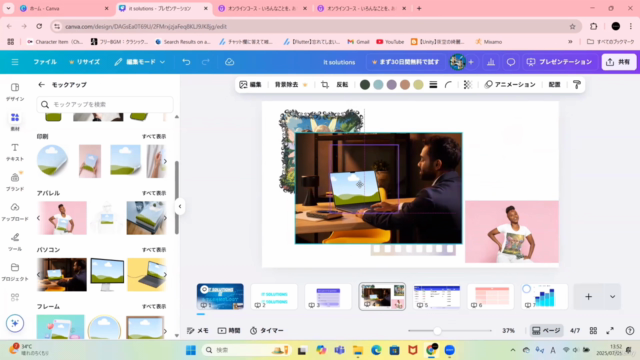This screenshot has width=640, height=360.
Task: Select page 5 table slide thumbnail
Action: click(x=436, y=296)
